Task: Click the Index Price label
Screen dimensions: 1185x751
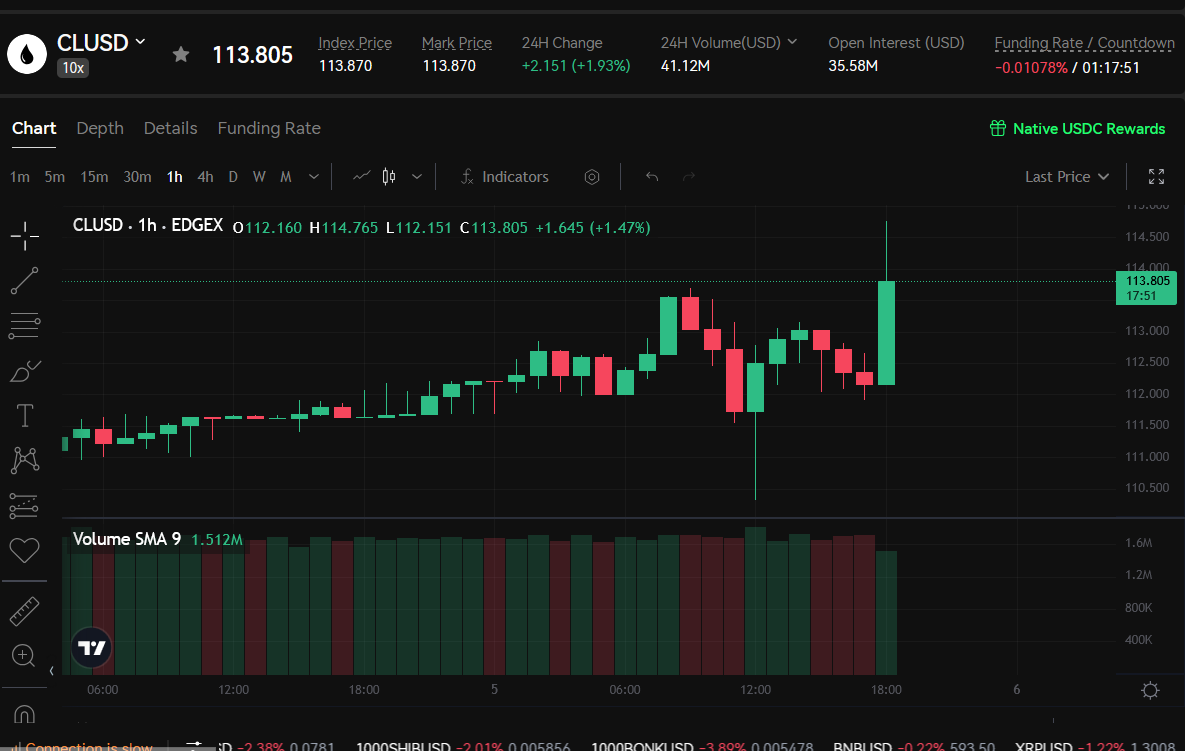Action: (x=355, y=43)
